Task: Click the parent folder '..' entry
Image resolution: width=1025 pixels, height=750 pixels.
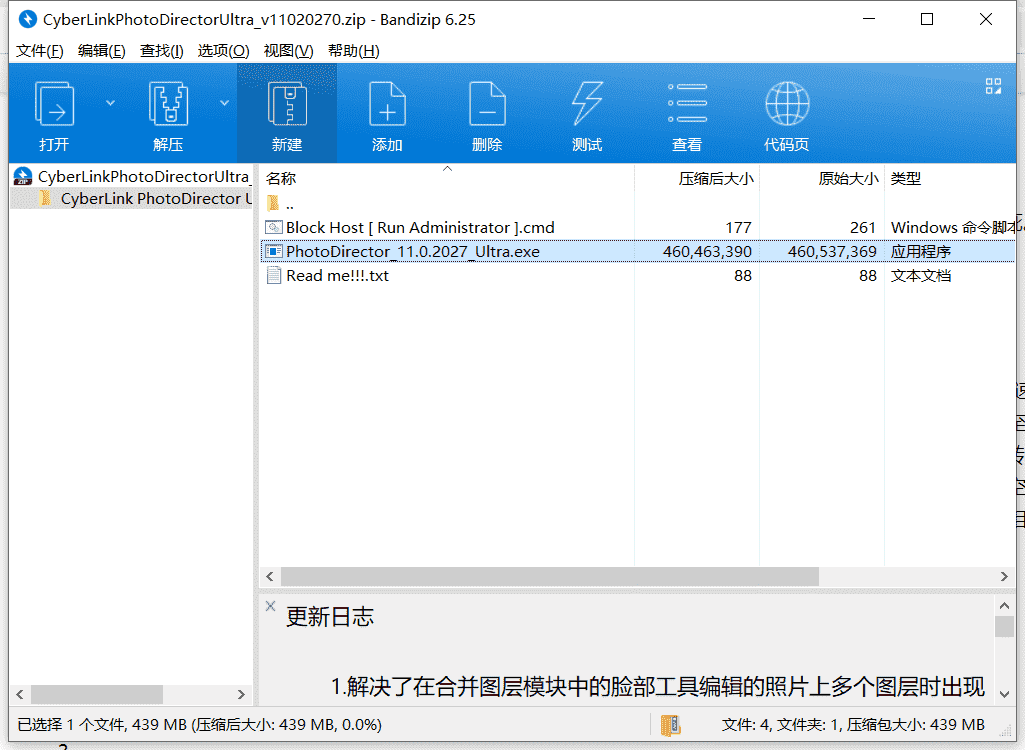Action: (x=281, y=203)
